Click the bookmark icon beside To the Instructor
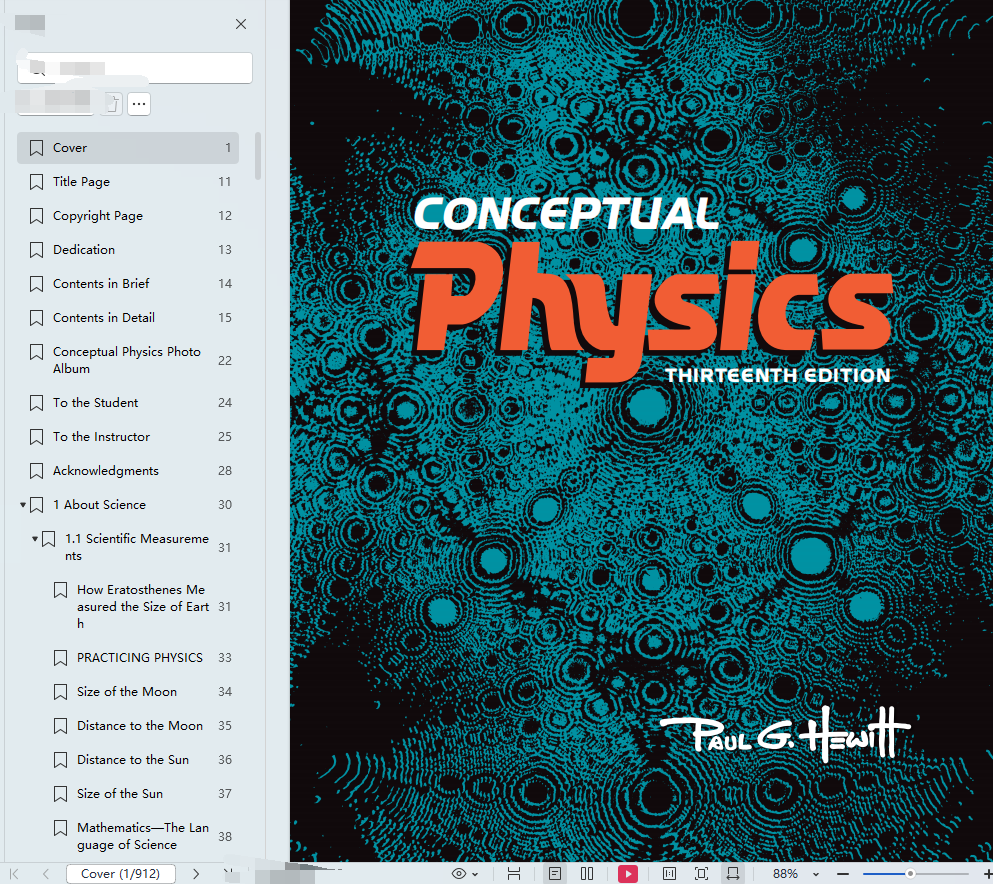Screen dimensions: 993x884 click(37, 437)
